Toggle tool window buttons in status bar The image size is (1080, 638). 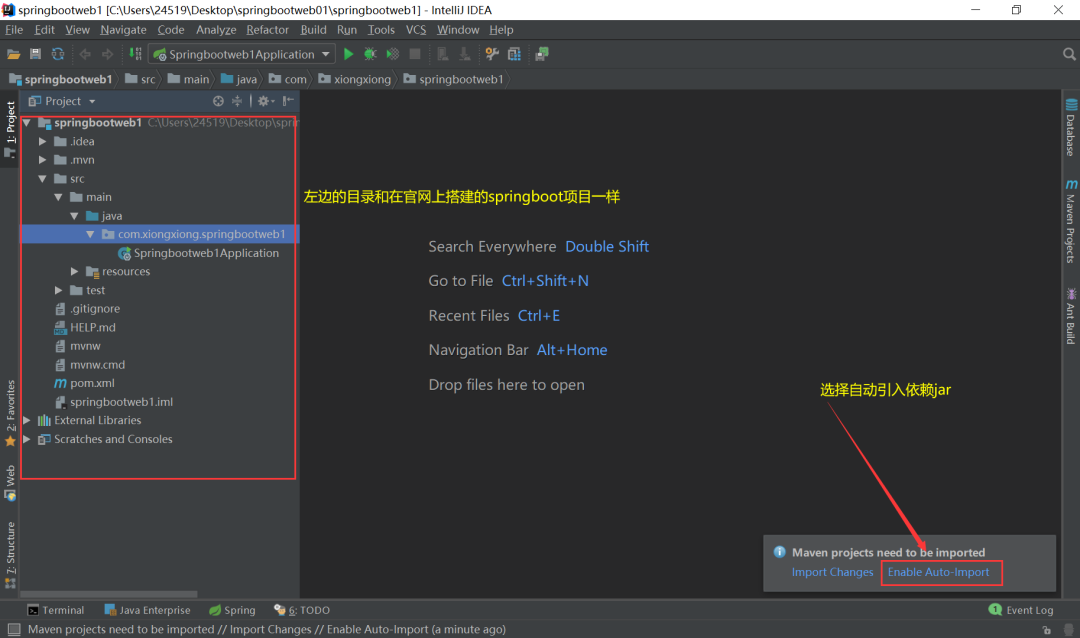click(x=14, y=629)
